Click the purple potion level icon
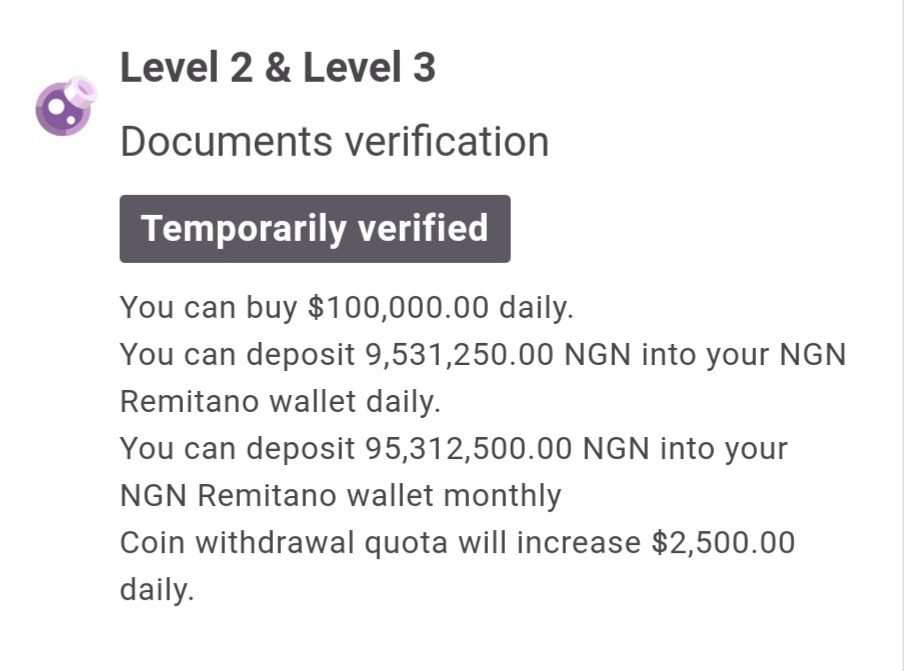Screen dimensions: 904x671 64,106
